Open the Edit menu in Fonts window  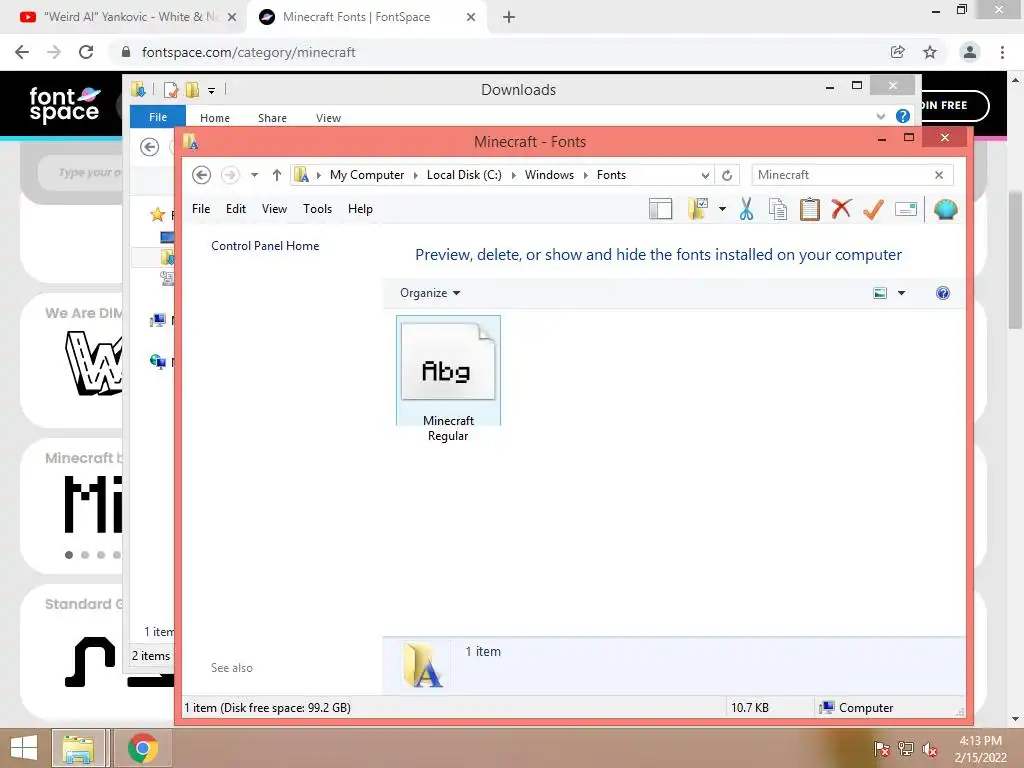236,209
